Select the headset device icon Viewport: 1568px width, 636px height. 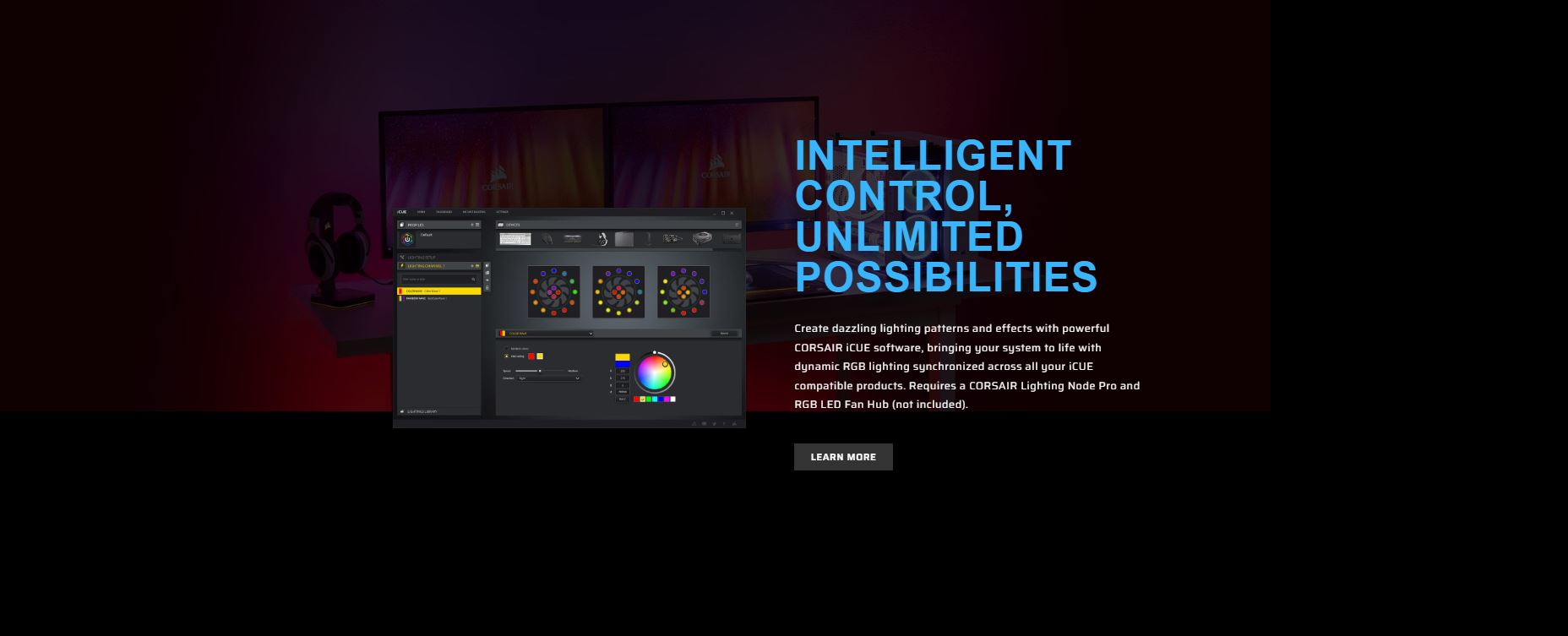coord(602,239)
